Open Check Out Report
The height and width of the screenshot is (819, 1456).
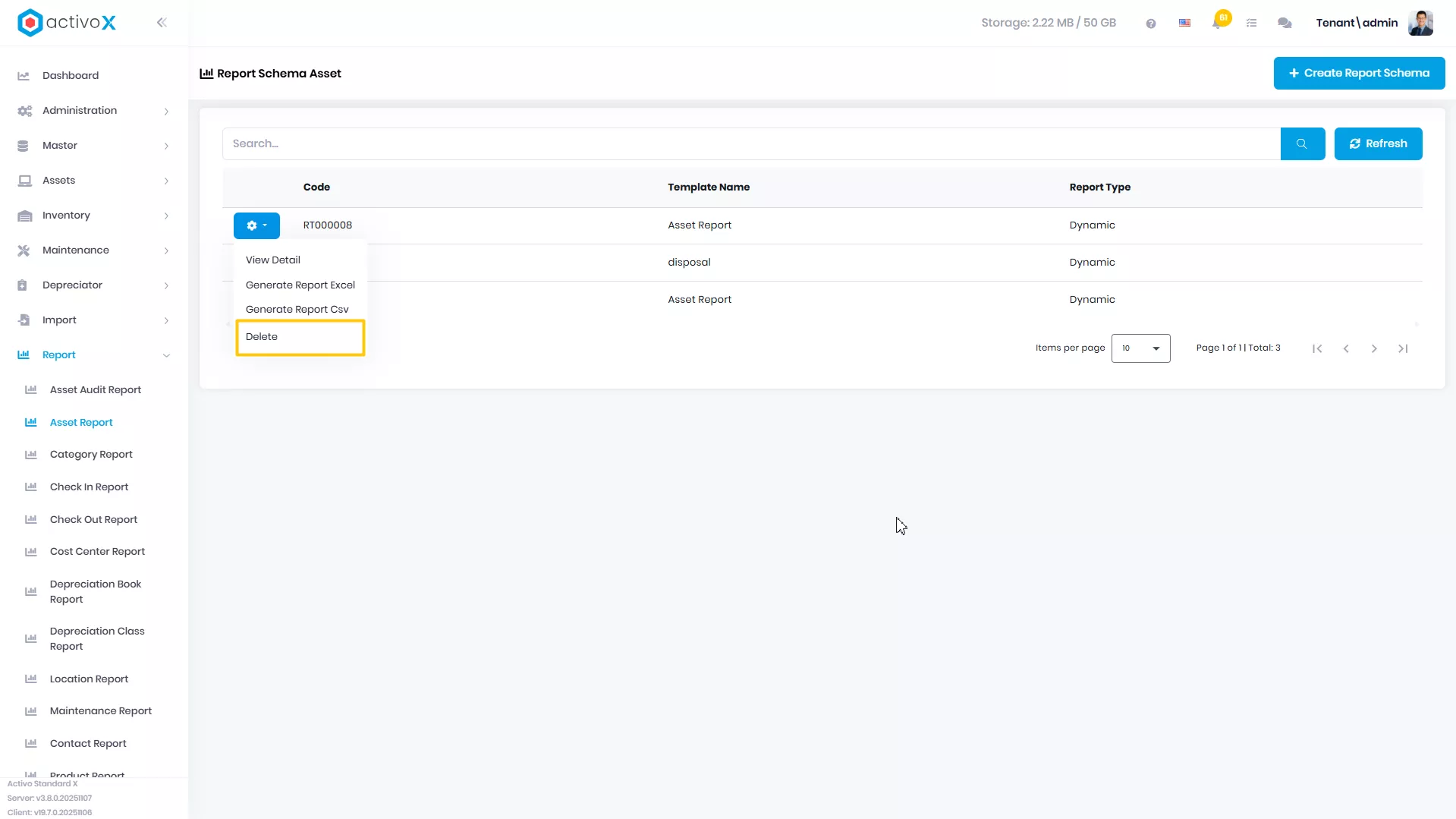[93, 520]
